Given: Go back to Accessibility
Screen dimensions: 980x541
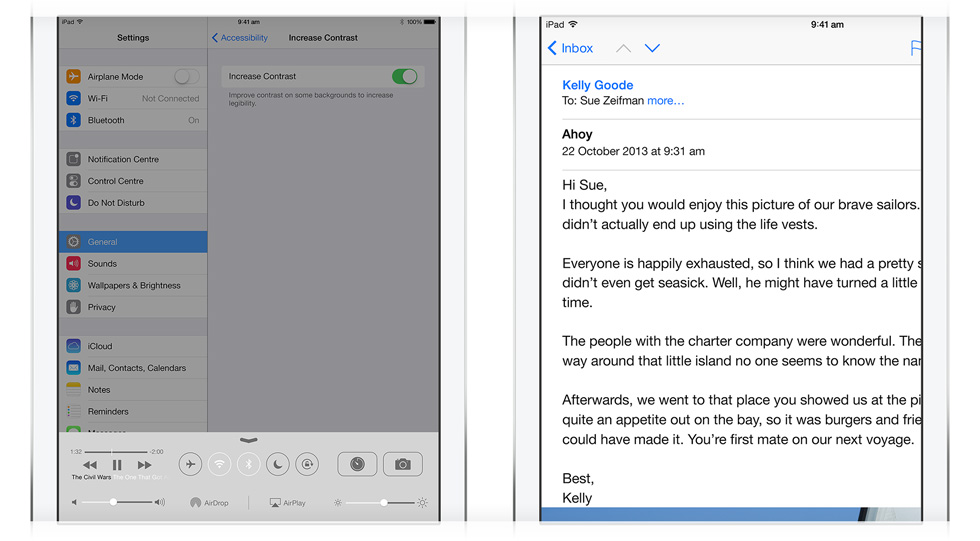Looking at the screenshot, I should 240,38.
